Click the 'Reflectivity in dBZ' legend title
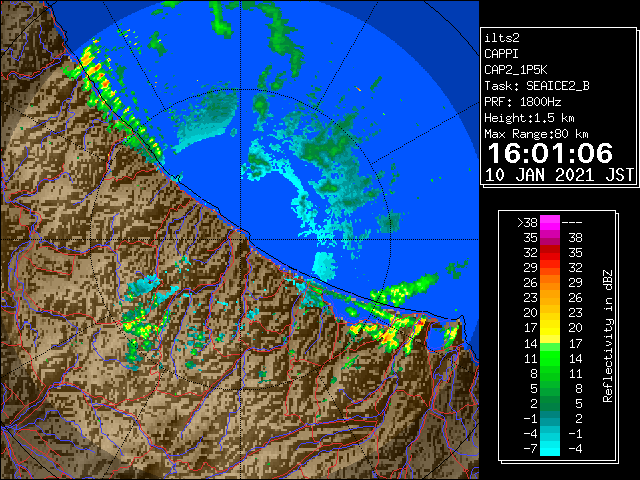 tap(607, 336)
